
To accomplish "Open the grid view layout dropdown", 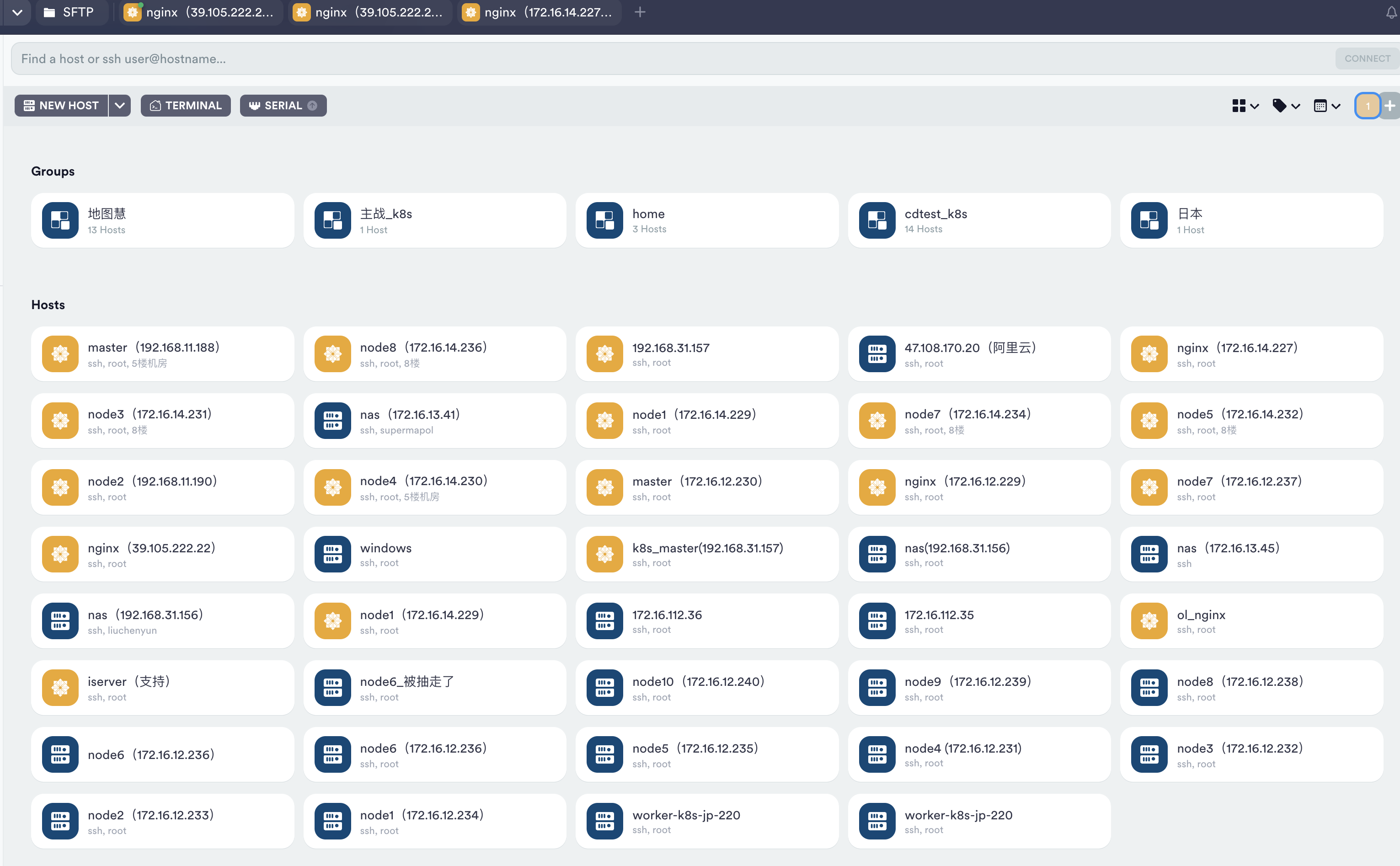I will click(x=1245, y=105).
